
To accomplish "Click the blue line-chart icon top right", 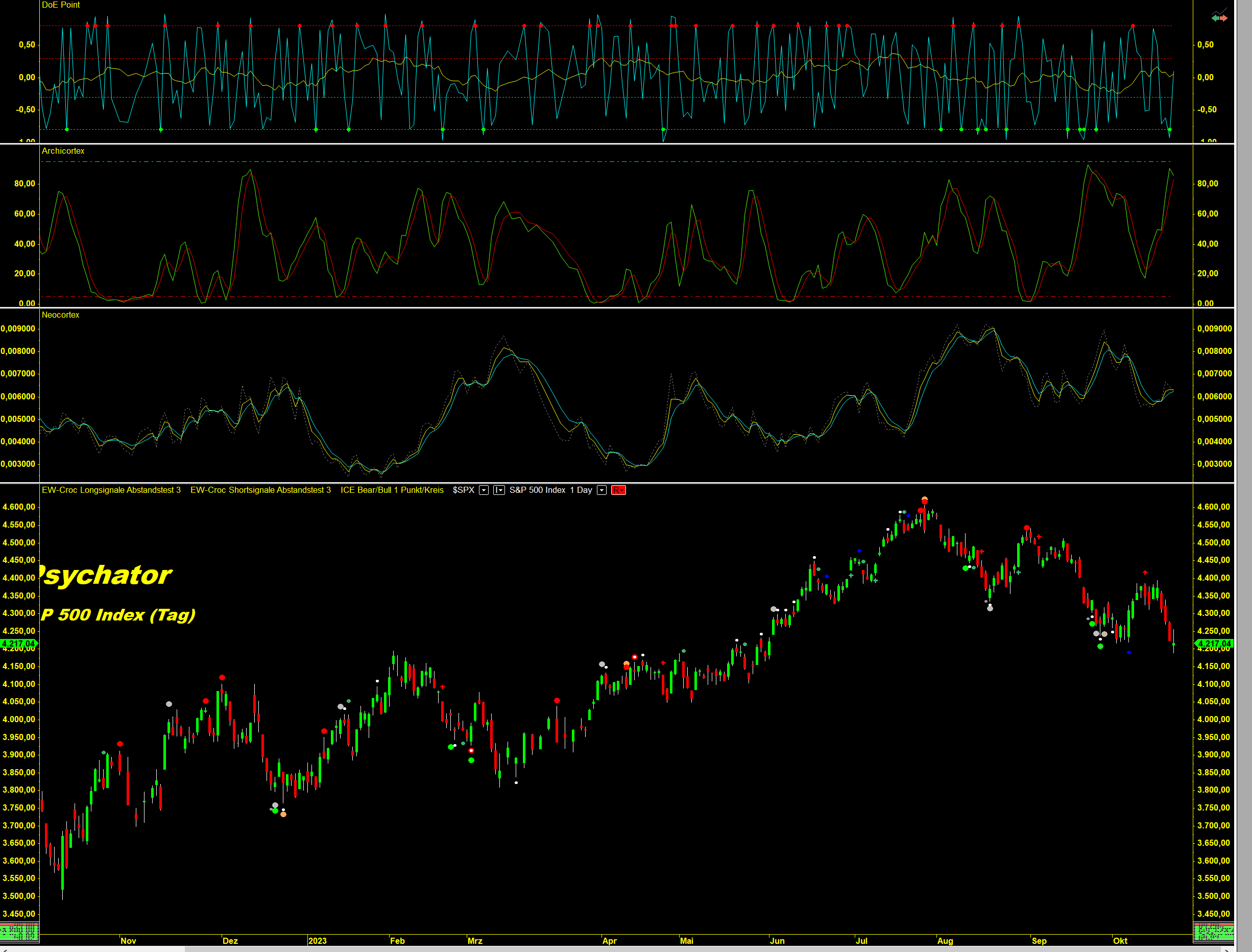I will (x=1219, y=11).
